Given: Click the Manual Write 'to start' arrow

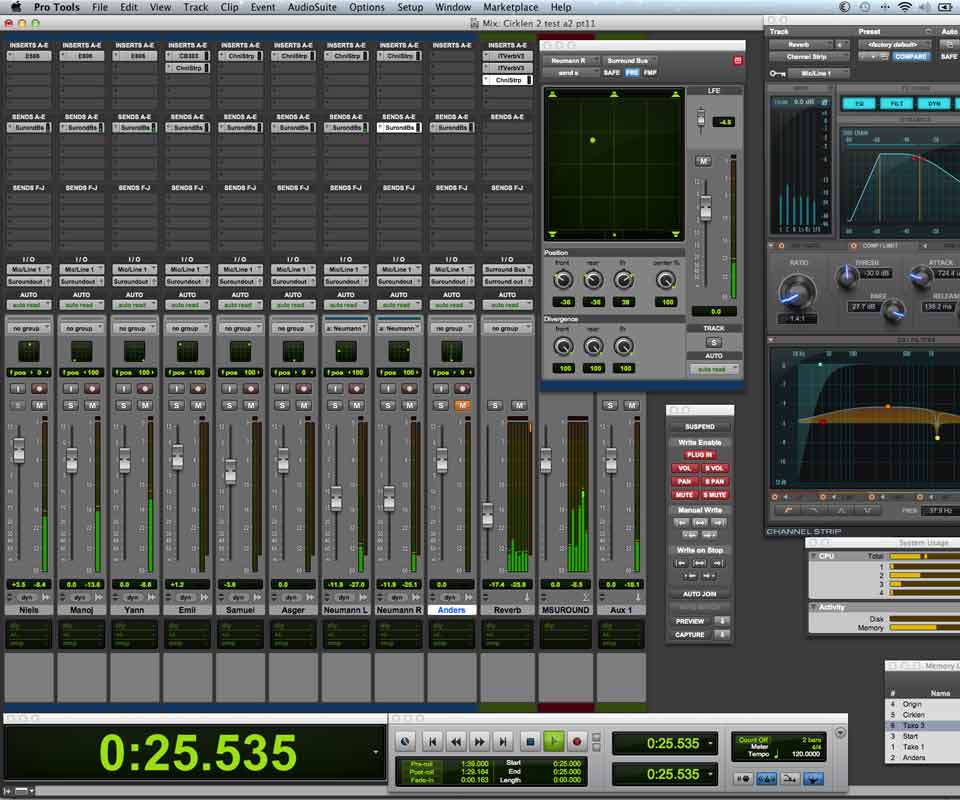Looking at the screenshot, I should (x=681, y=523).
